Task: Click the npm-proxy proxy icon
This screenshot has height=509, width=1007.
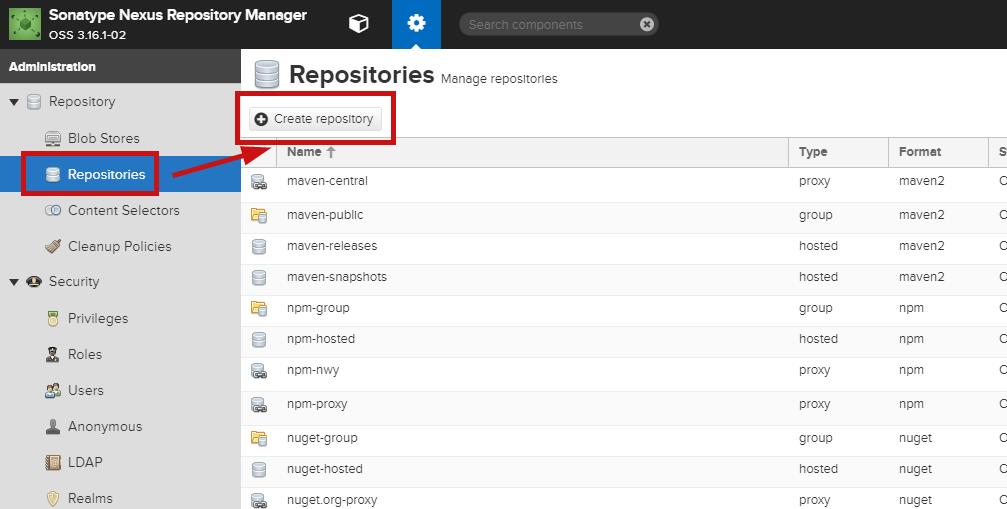Action: pos(259,406)
